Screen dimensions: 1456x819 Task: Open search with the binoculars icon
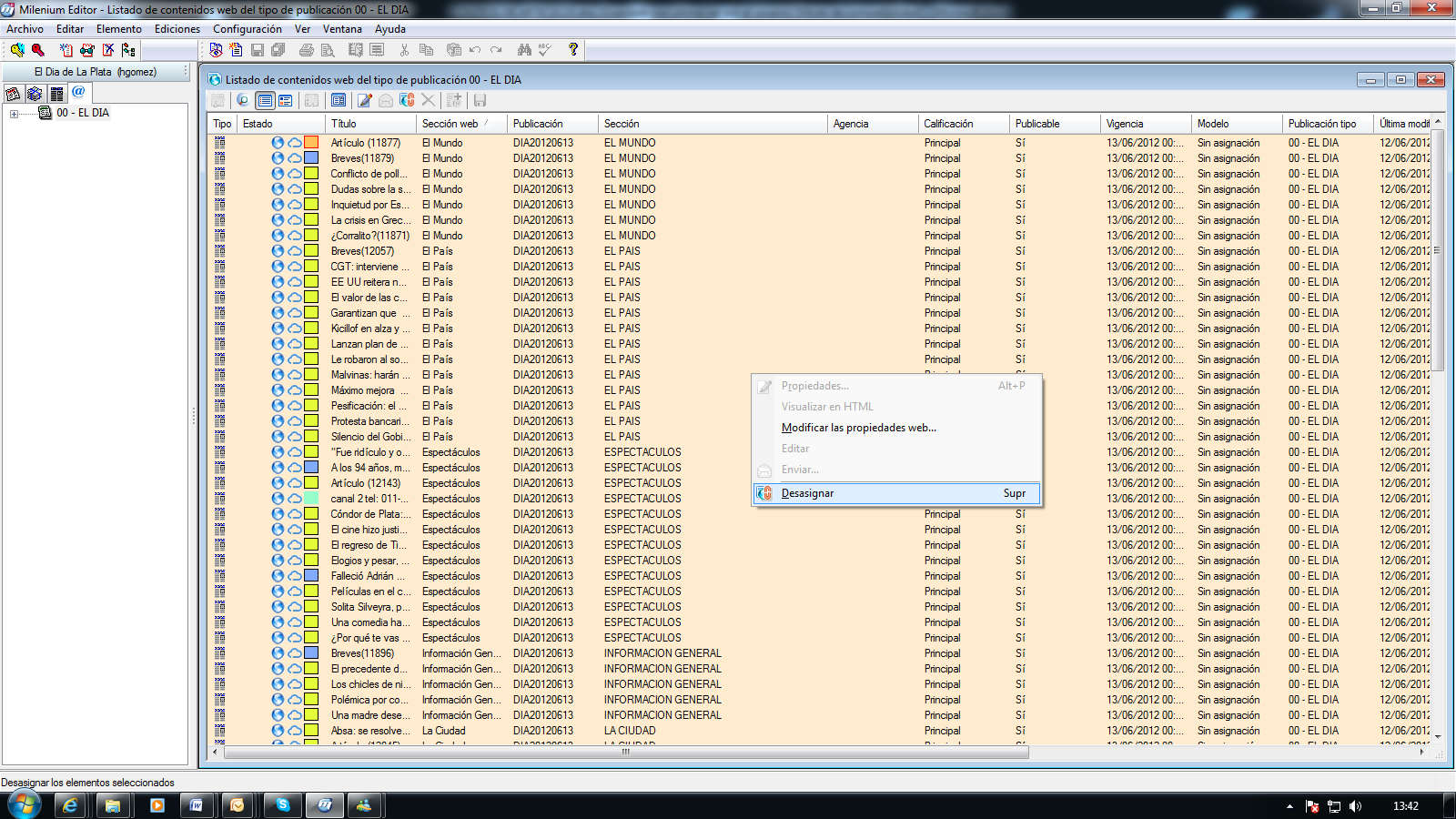[523, 50]
